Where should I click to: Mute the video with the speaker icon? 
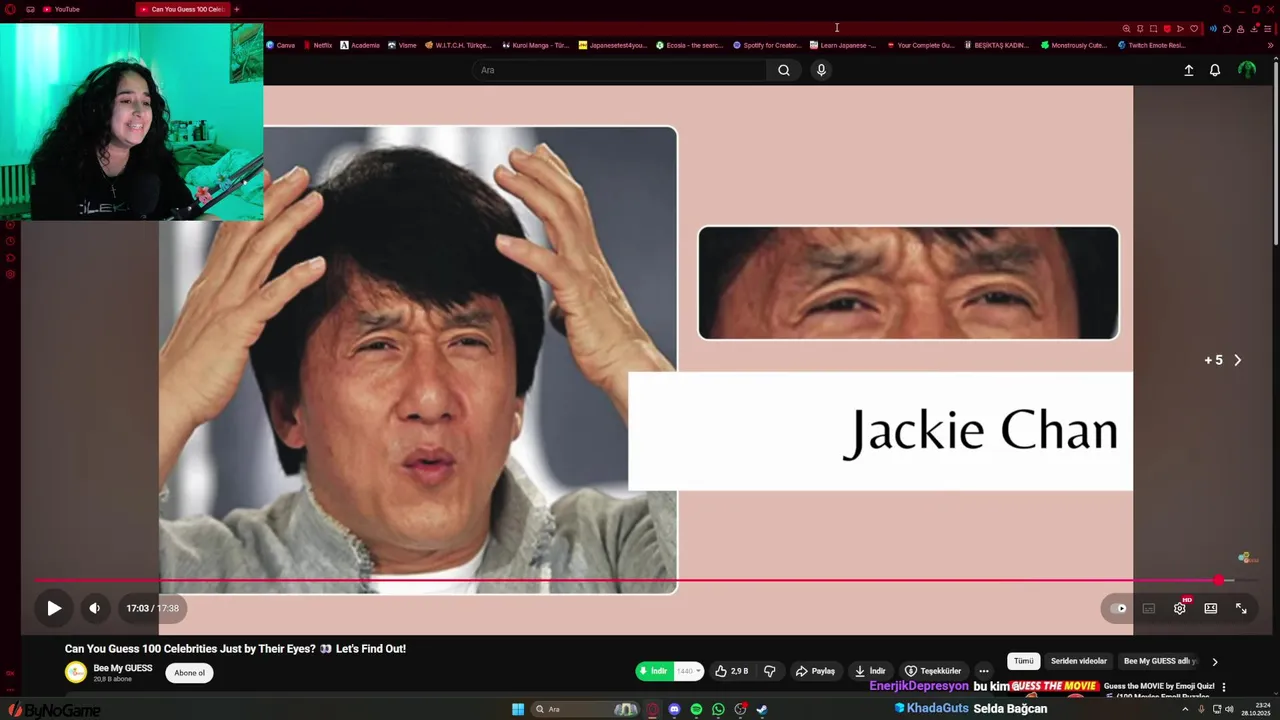click(94, 608)
